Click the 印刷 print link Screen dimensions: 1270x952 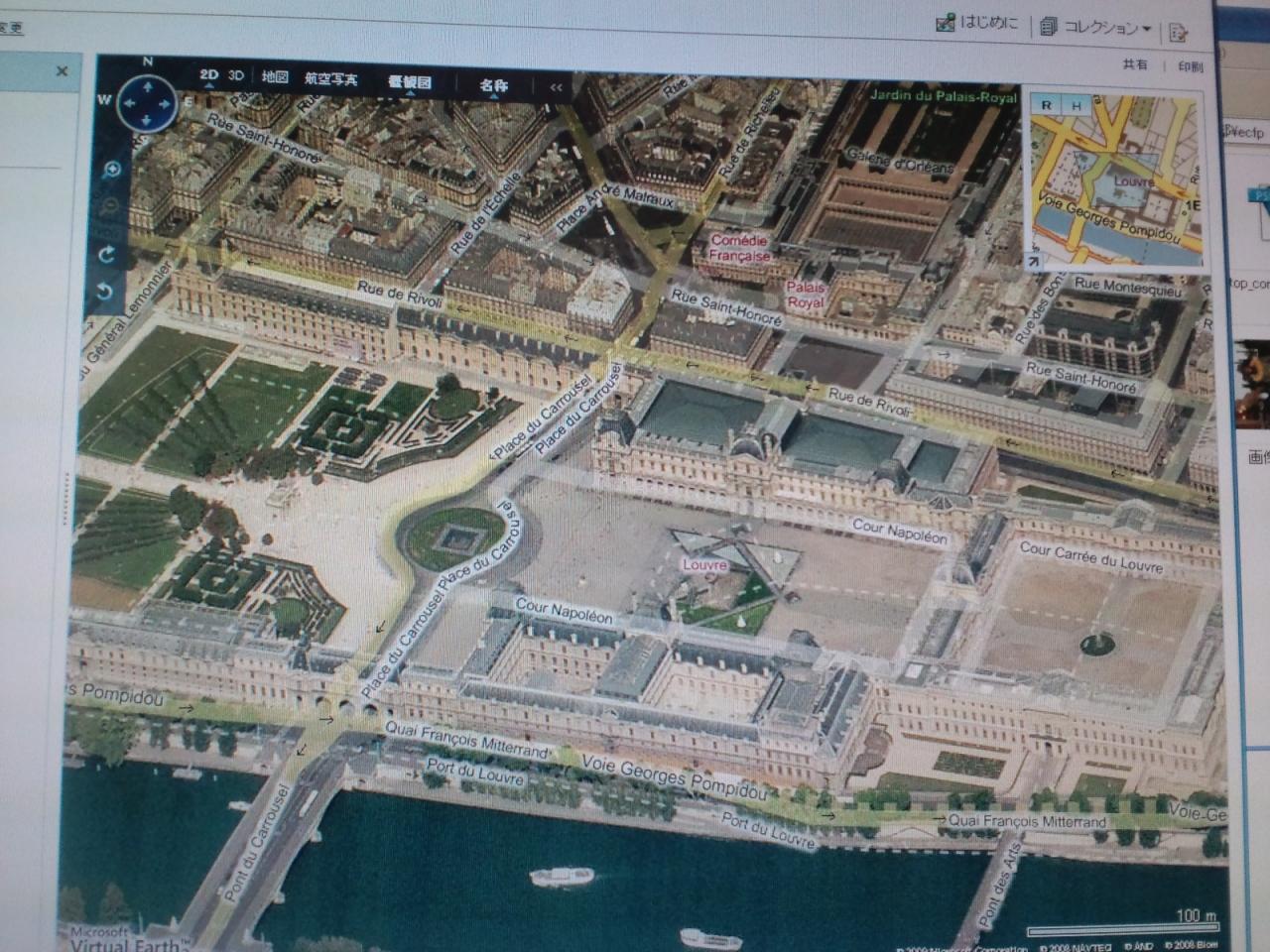[x=1191, y=66]
